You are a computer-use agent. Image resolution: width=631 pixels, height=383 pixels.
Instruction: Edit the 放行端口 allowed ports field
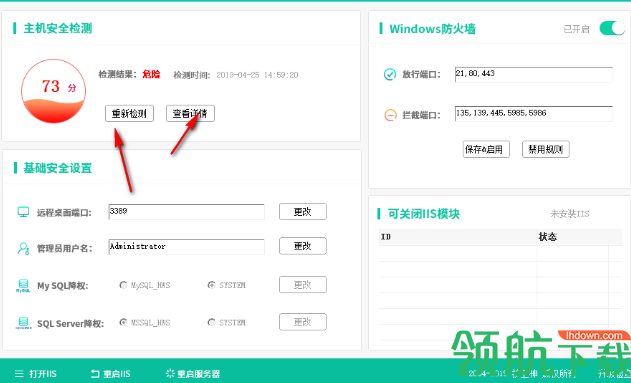534,74
